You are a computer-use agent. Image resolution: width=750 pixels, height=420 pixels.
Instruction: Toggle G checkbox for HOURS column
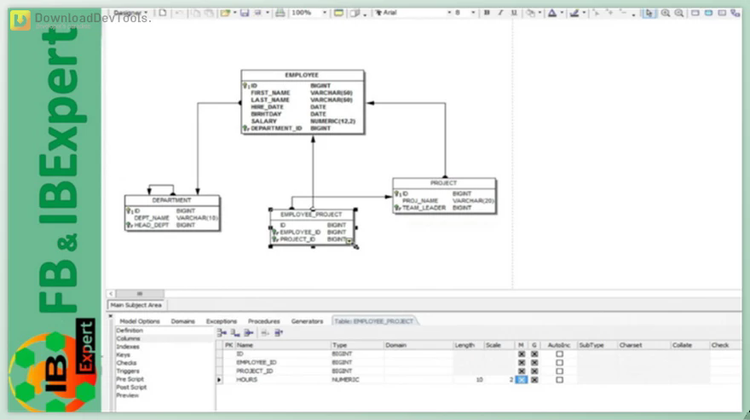[534, 380]
